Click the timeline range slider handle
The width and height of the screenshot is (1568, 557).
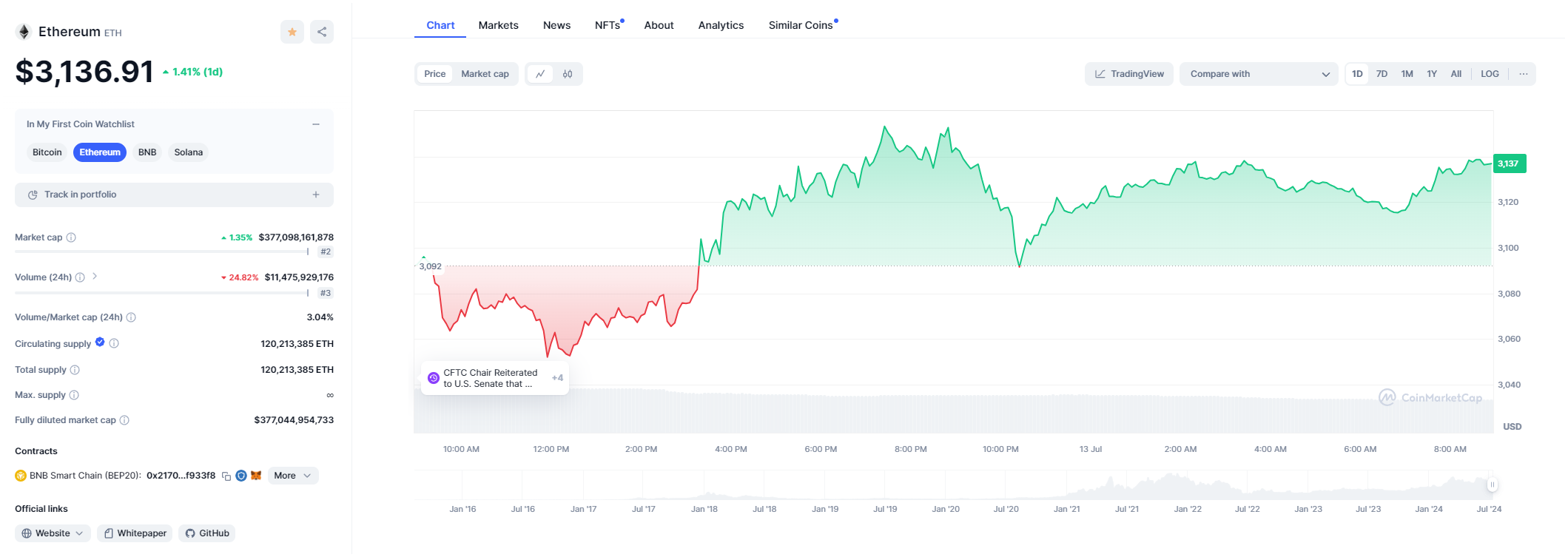click(x=1492, y=485)
